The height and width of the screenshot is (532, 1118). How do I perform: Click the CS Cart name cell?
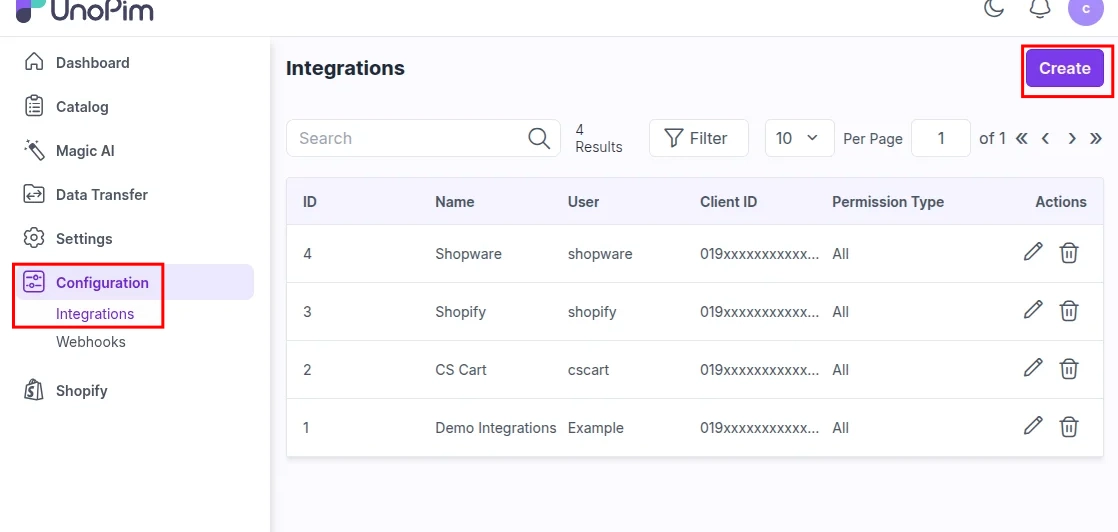[x=461, y=369]
